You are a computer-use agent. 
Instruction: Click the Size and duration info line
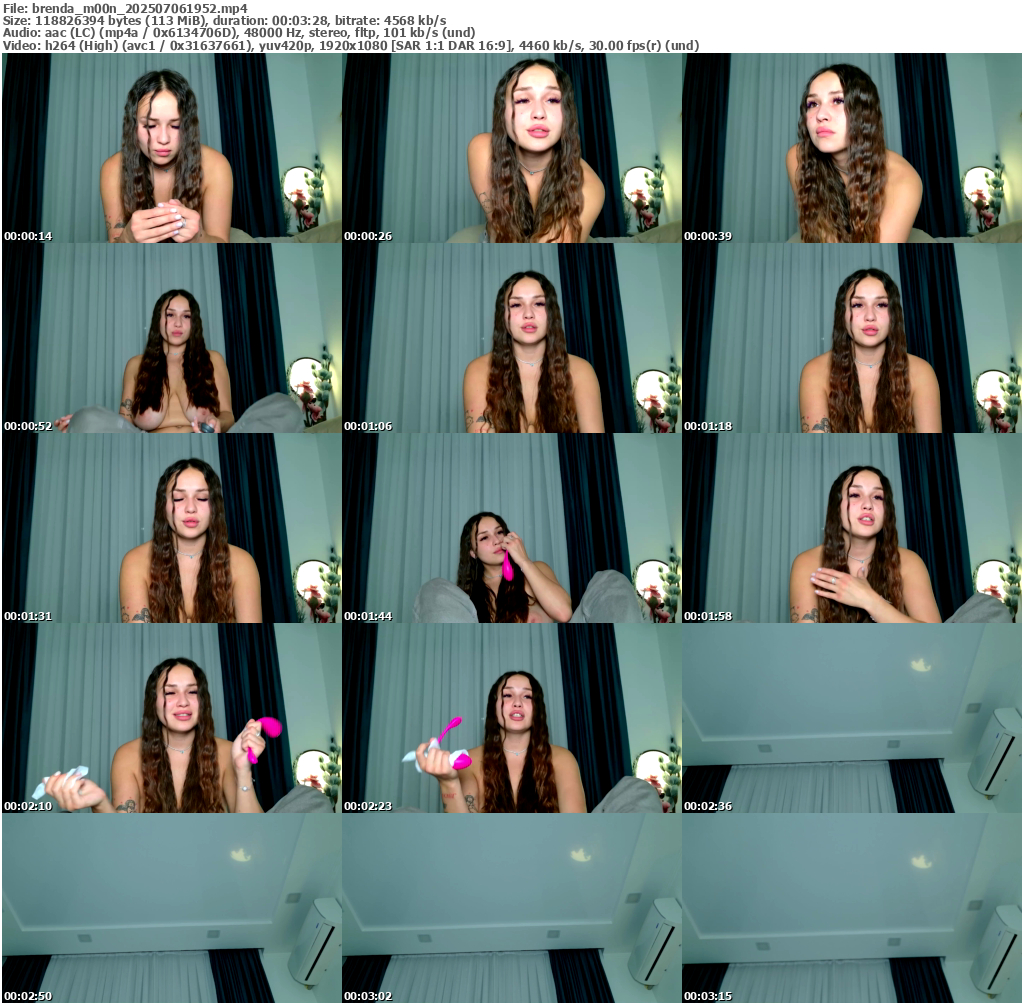tap(225, 20)
